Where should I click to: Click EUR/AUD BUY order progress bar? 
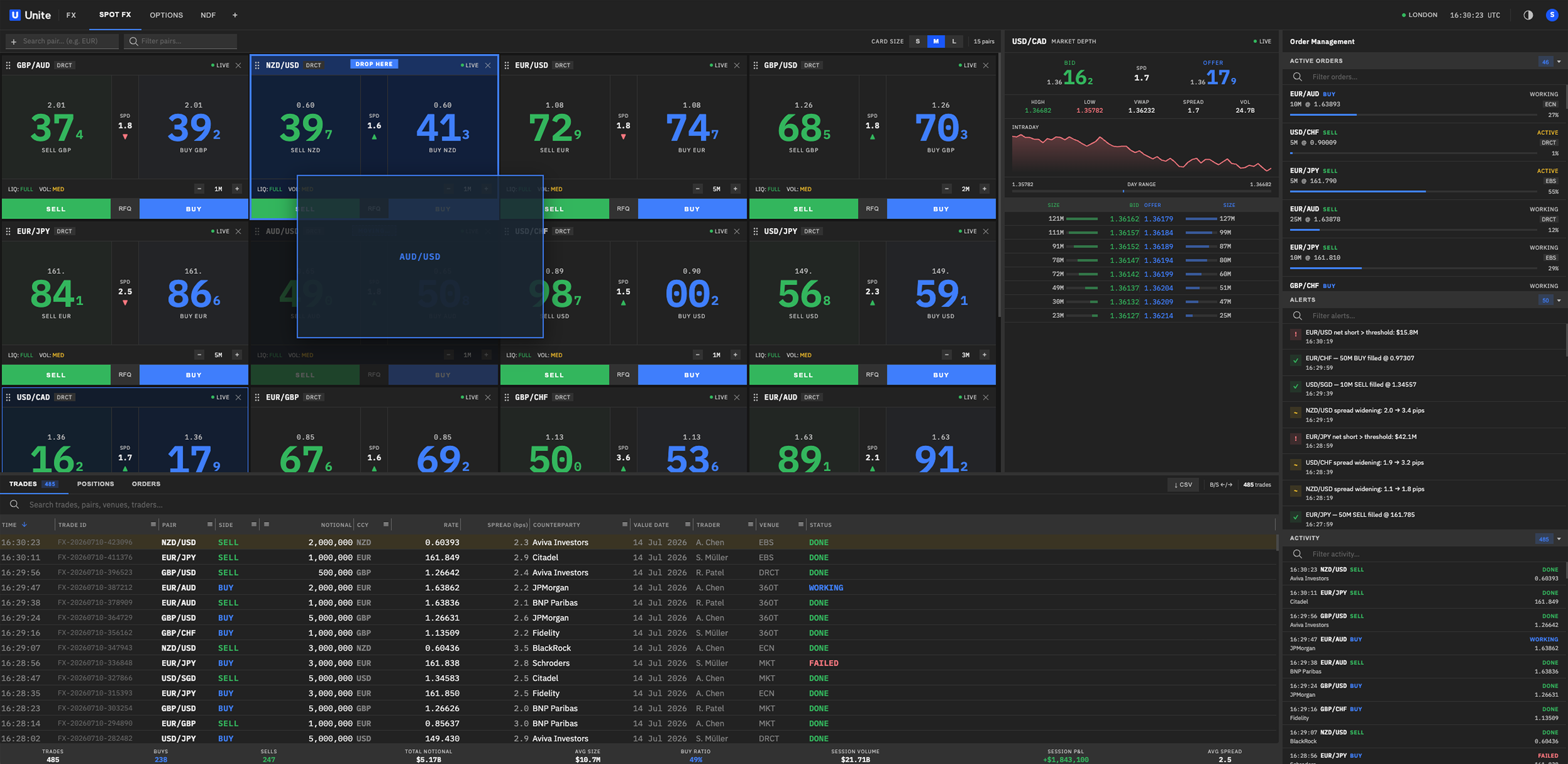pyautogui.click(x=1414, y=115)
